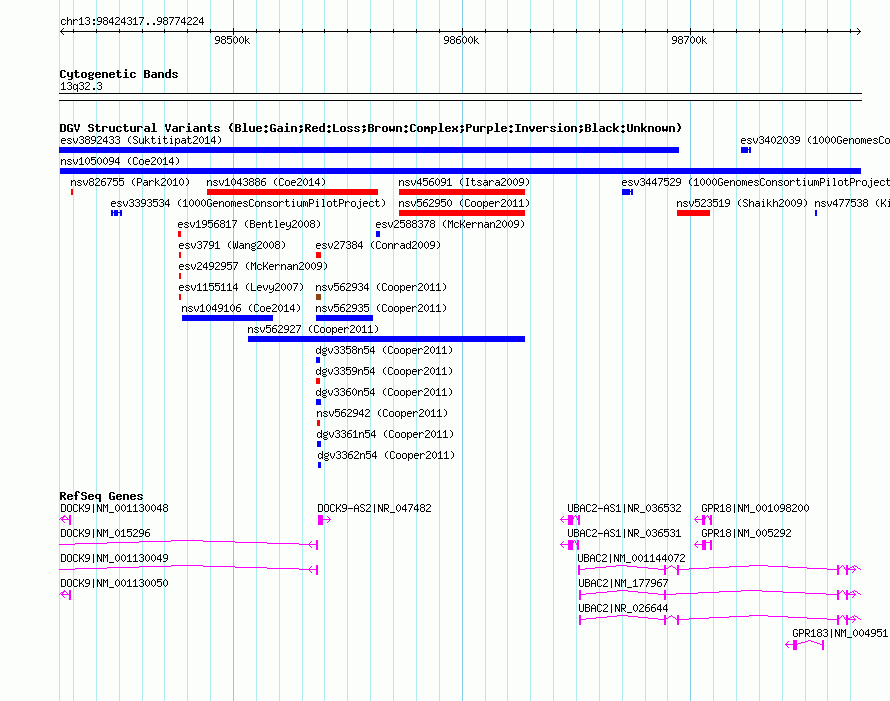Select the blue bar under esv3892433
This screenshot has width=890, height=701.
(x=369, y=150)
